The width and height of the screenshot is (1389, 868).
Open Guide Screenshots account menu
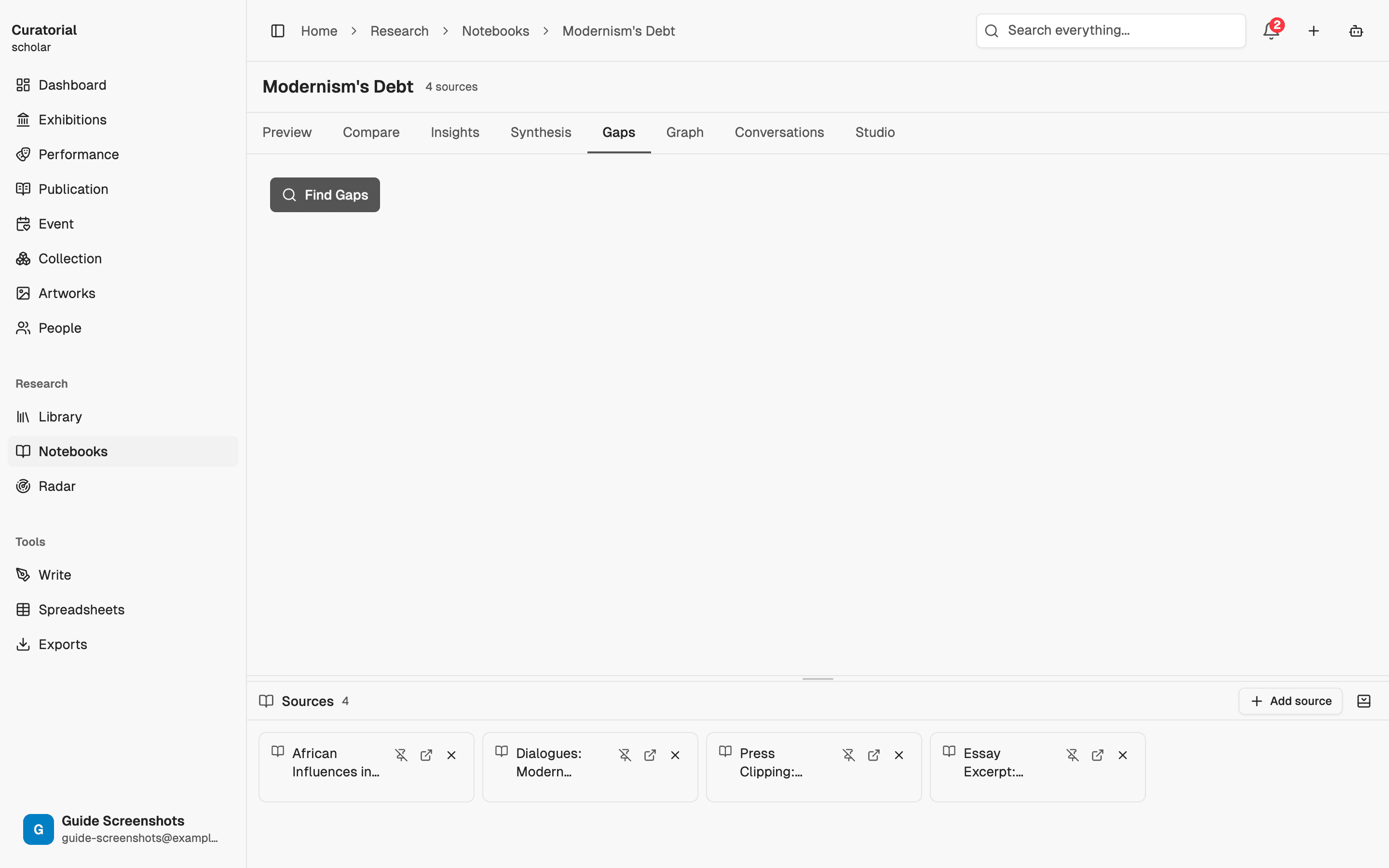click(123, 829)
